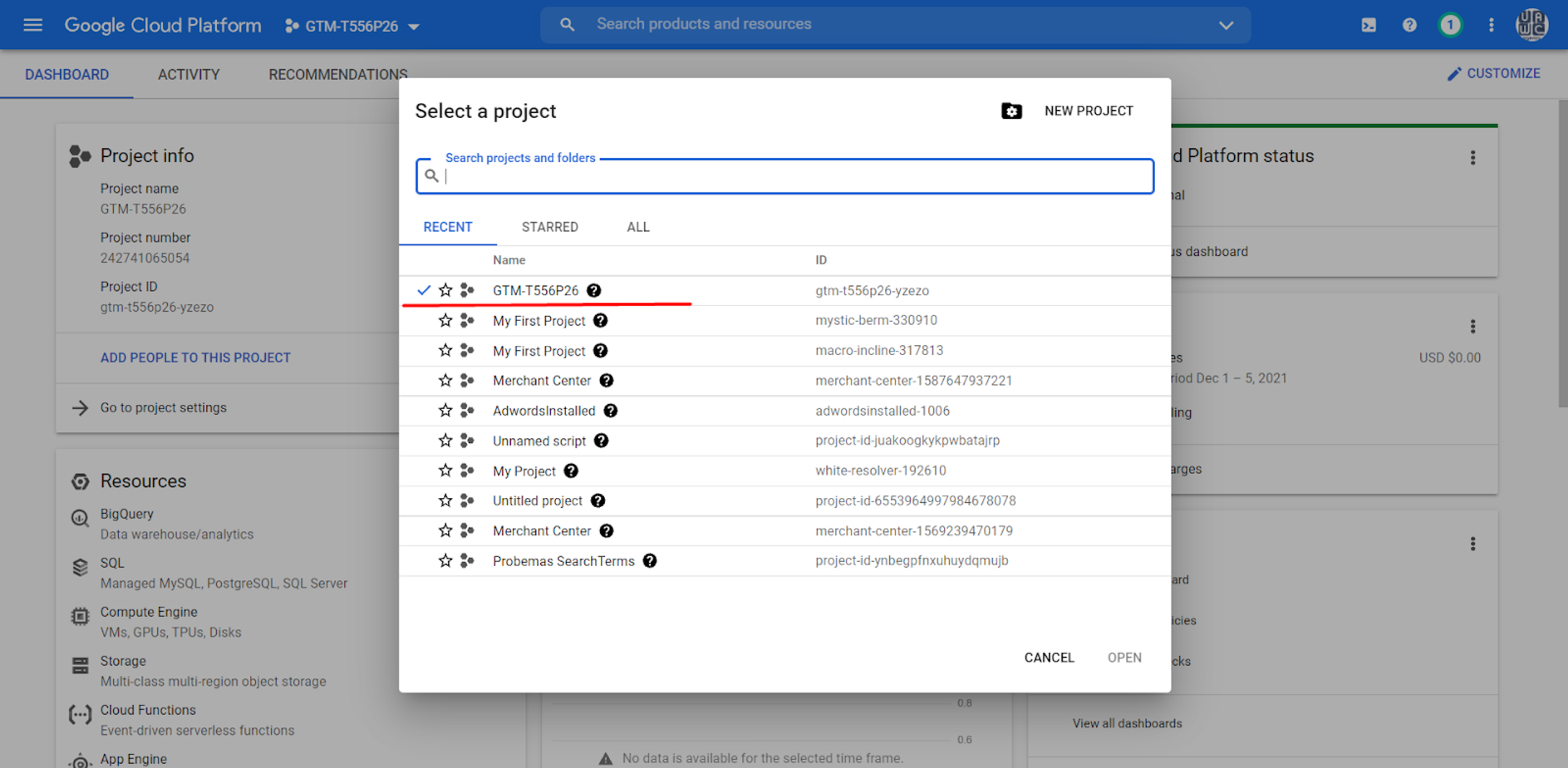Click help icon next to Merchant Center 1587647937221

pyautogui.click(x=606, y=380)
